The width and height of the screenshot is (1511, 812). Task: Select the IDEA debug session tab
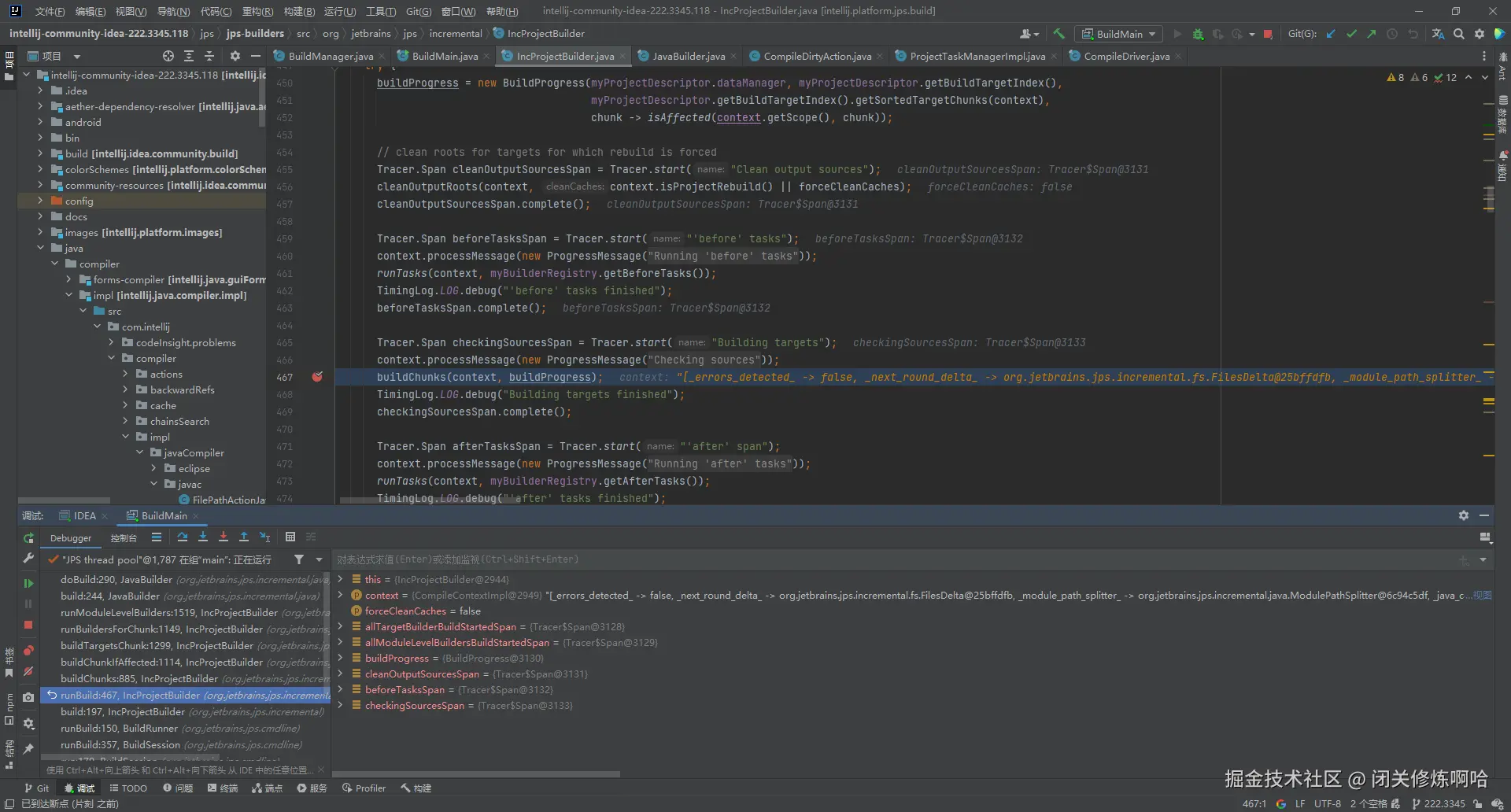tap(84, 515)
